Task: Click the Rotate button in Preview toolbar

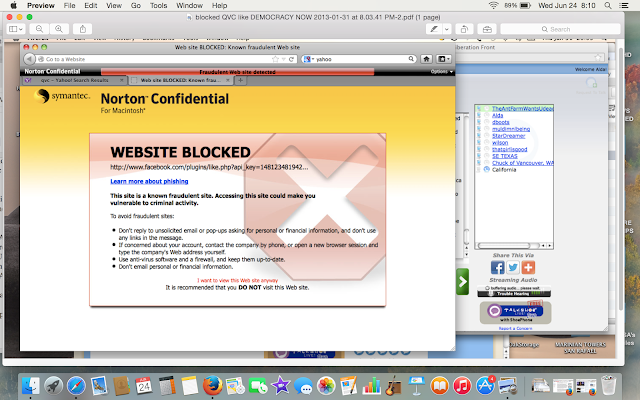Action: pyautogui.click(x=464, y=29)
